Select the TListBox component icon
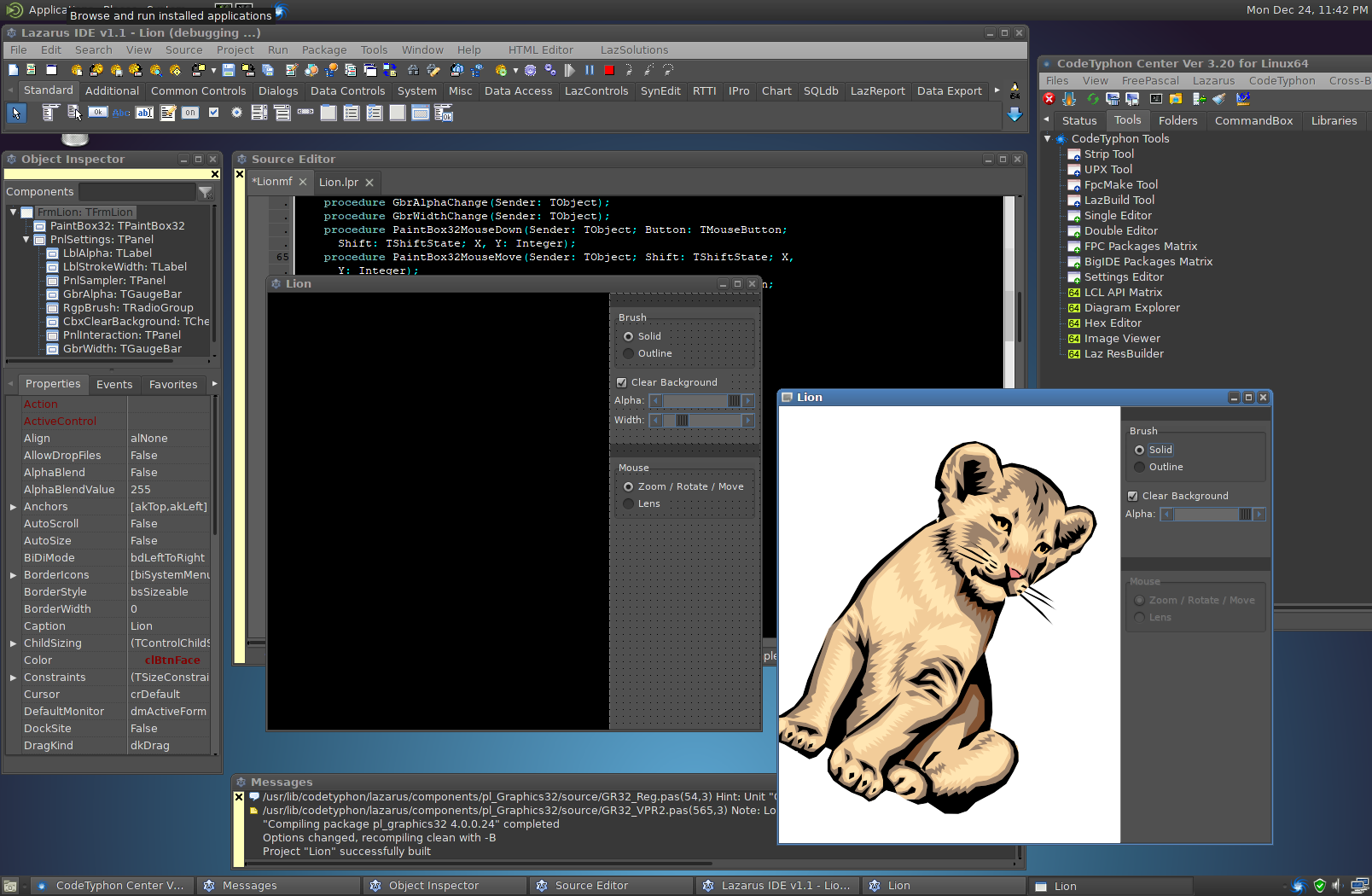The width and height of the screenshot is (1372, 896). pos(259,113)
